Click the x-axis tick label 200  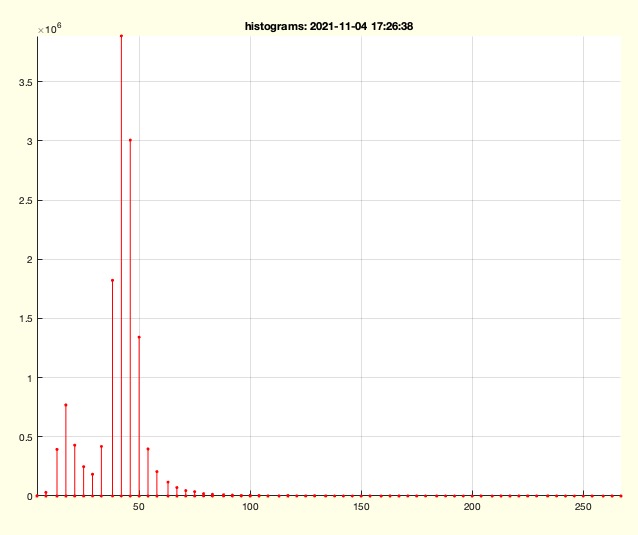click(x=472, y=508)
